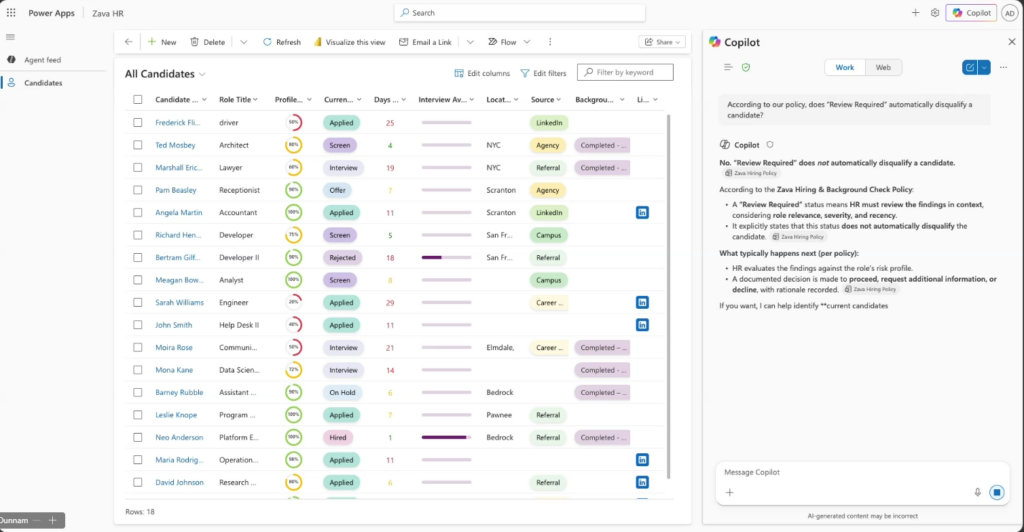Image resolution: width=1024 pixels, height=532 pixels.
Task: Select the Pam Beasley row checkbox
Action: point(138,190)
